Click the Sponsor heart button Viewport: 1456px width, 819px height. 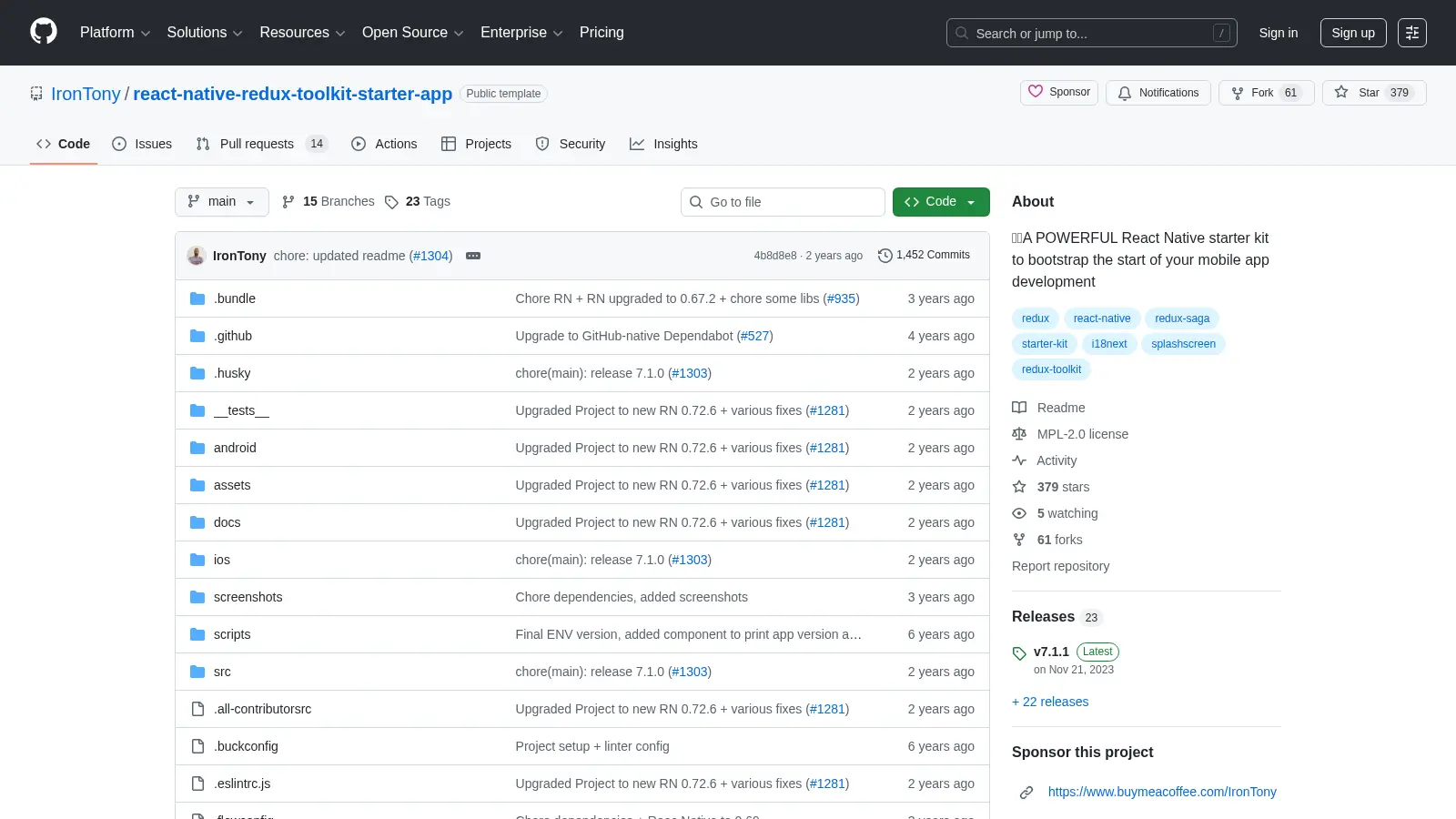[1059, 92]
